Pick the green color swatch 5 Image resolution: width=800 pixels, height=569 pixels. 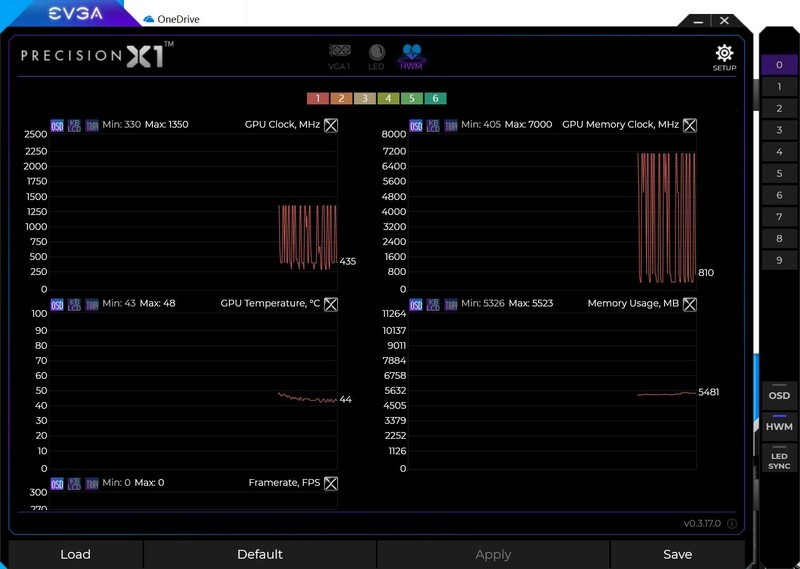click(412, 98)
